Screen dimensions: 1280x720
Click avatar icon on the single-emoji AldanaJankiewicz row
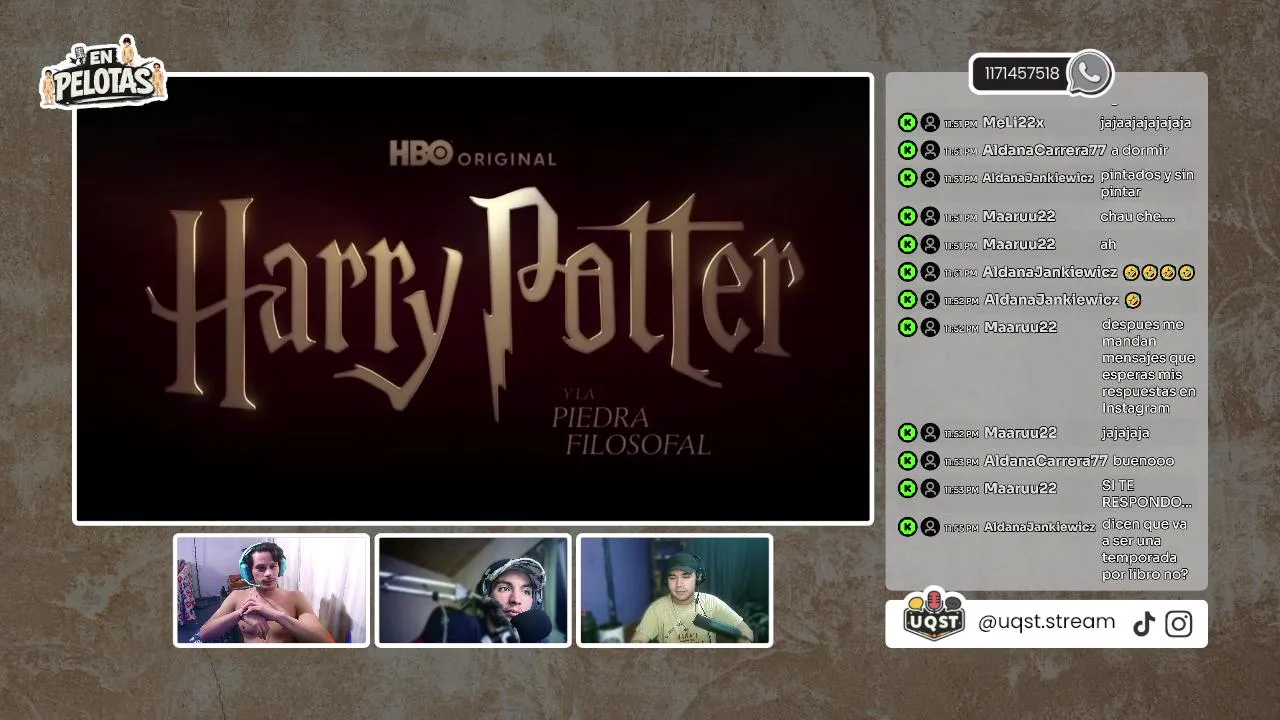pos(930,299)
